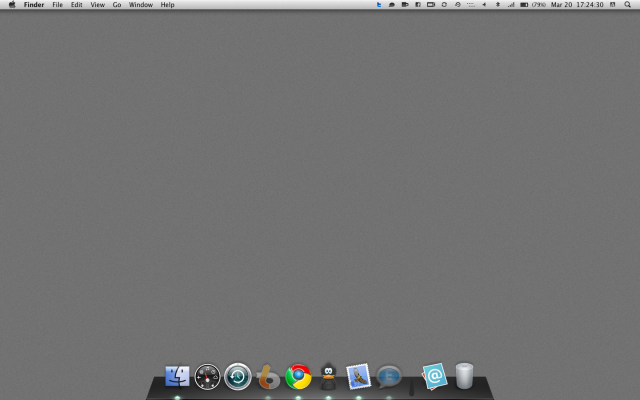
Task: Open the Finder application menu
Action: 34,4
